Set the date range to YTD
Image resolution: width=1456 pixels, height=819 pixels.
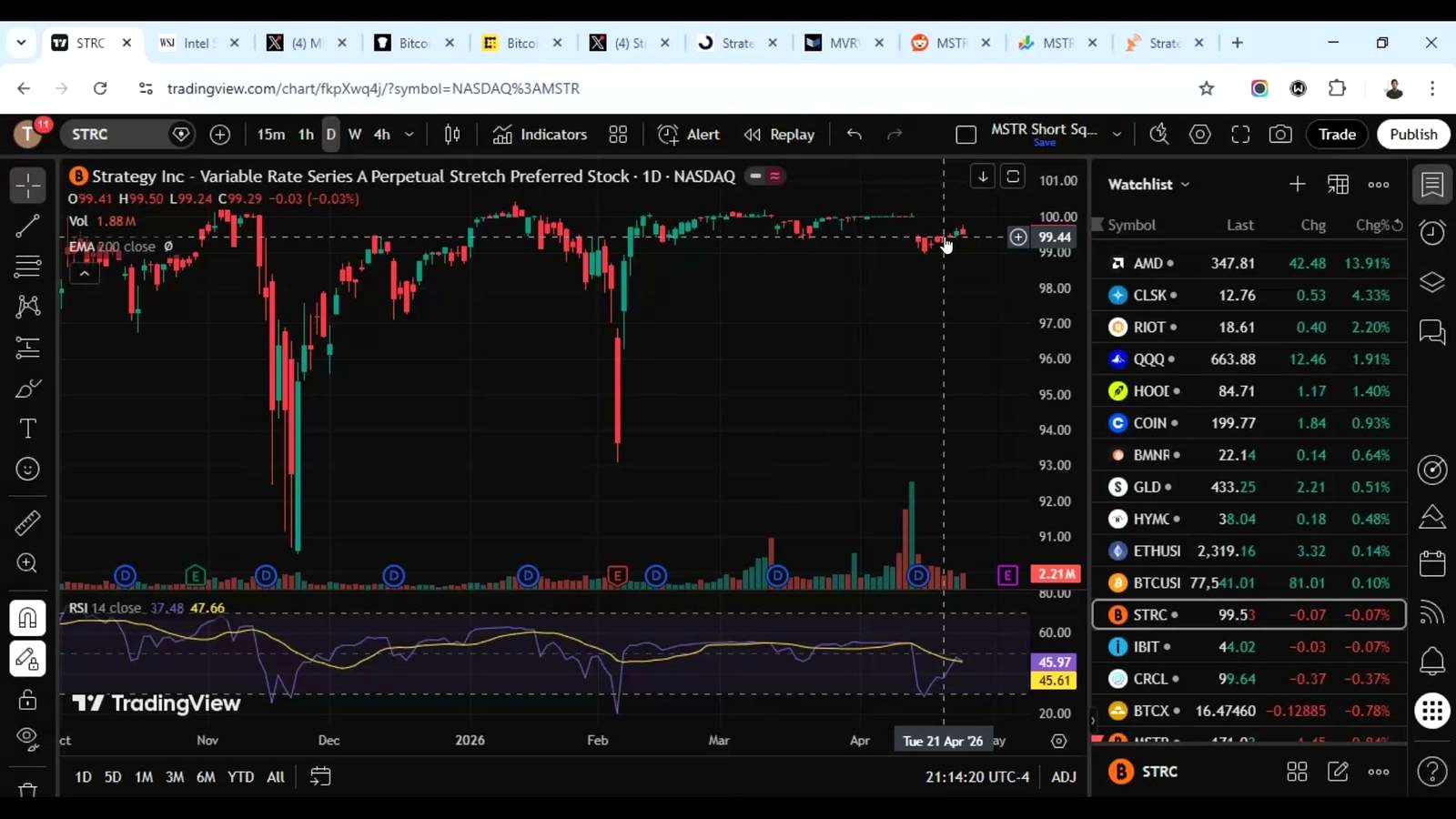click(240, 776)
